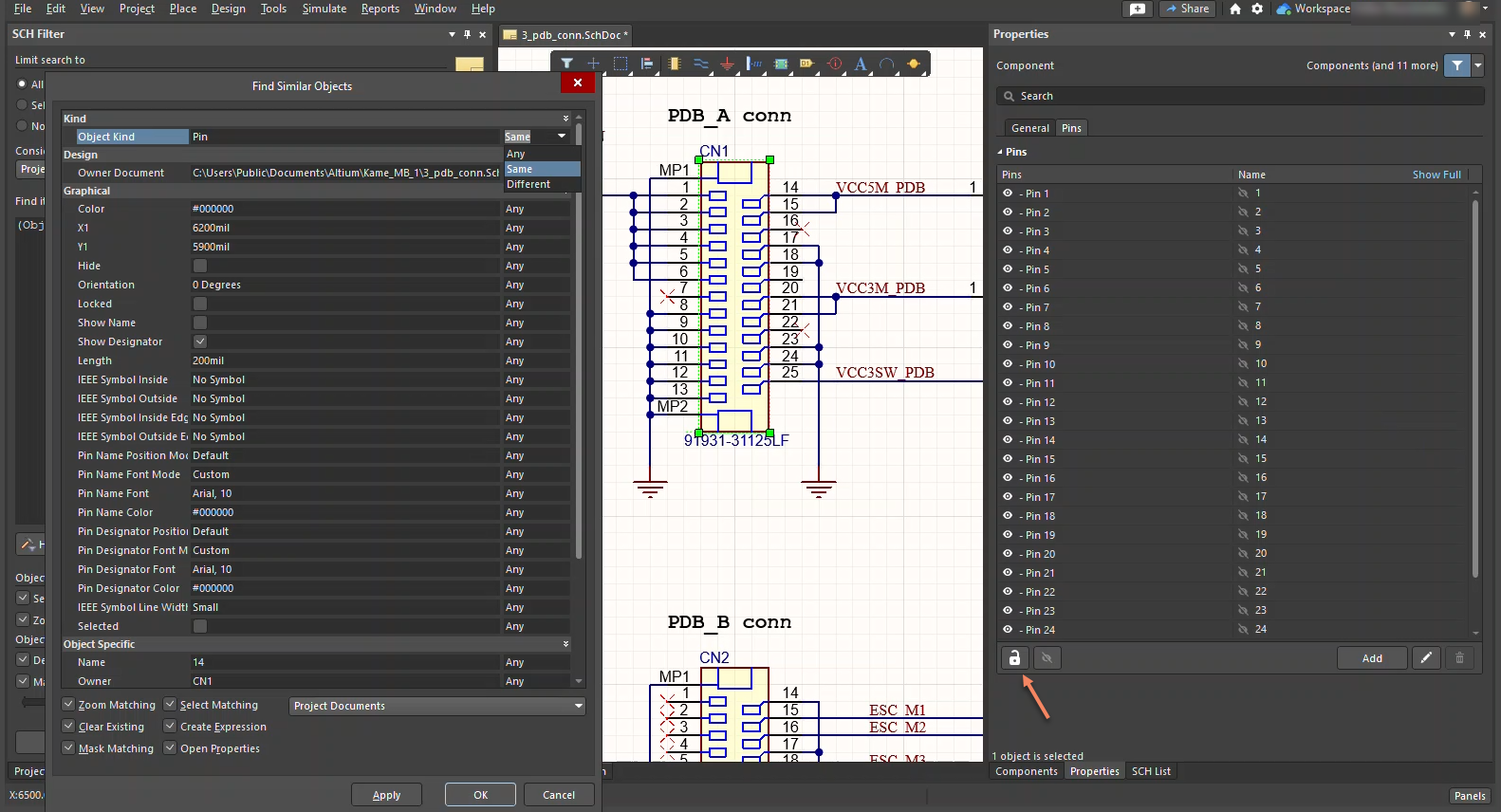
Task: Pick the GND power port tool
Action: click(x=727, y=64)
